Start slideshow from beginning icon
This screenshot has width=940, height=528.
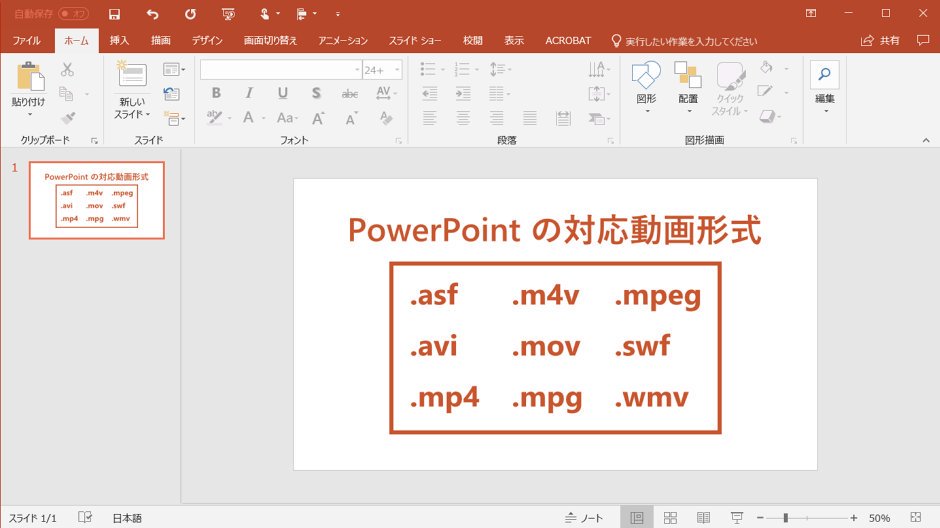tap(228, 14)
